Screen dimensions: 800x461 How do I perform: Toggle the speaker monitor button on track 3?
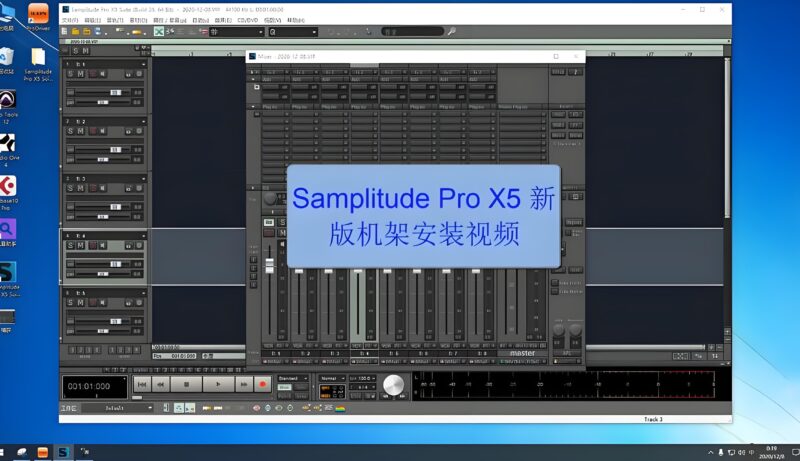[103, 188]
